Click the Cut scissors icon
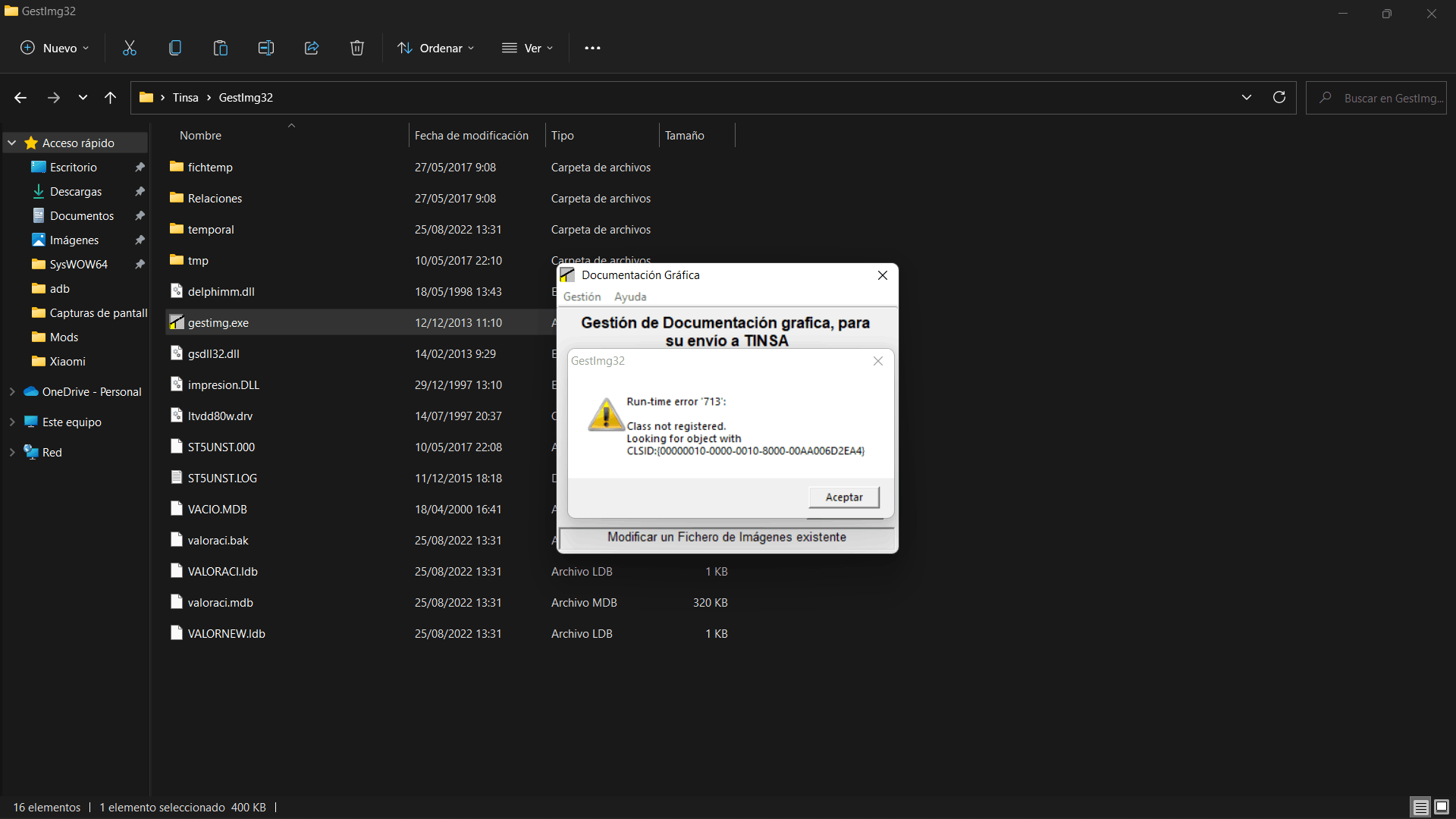1456x819 pixels. tap(130, 48)
